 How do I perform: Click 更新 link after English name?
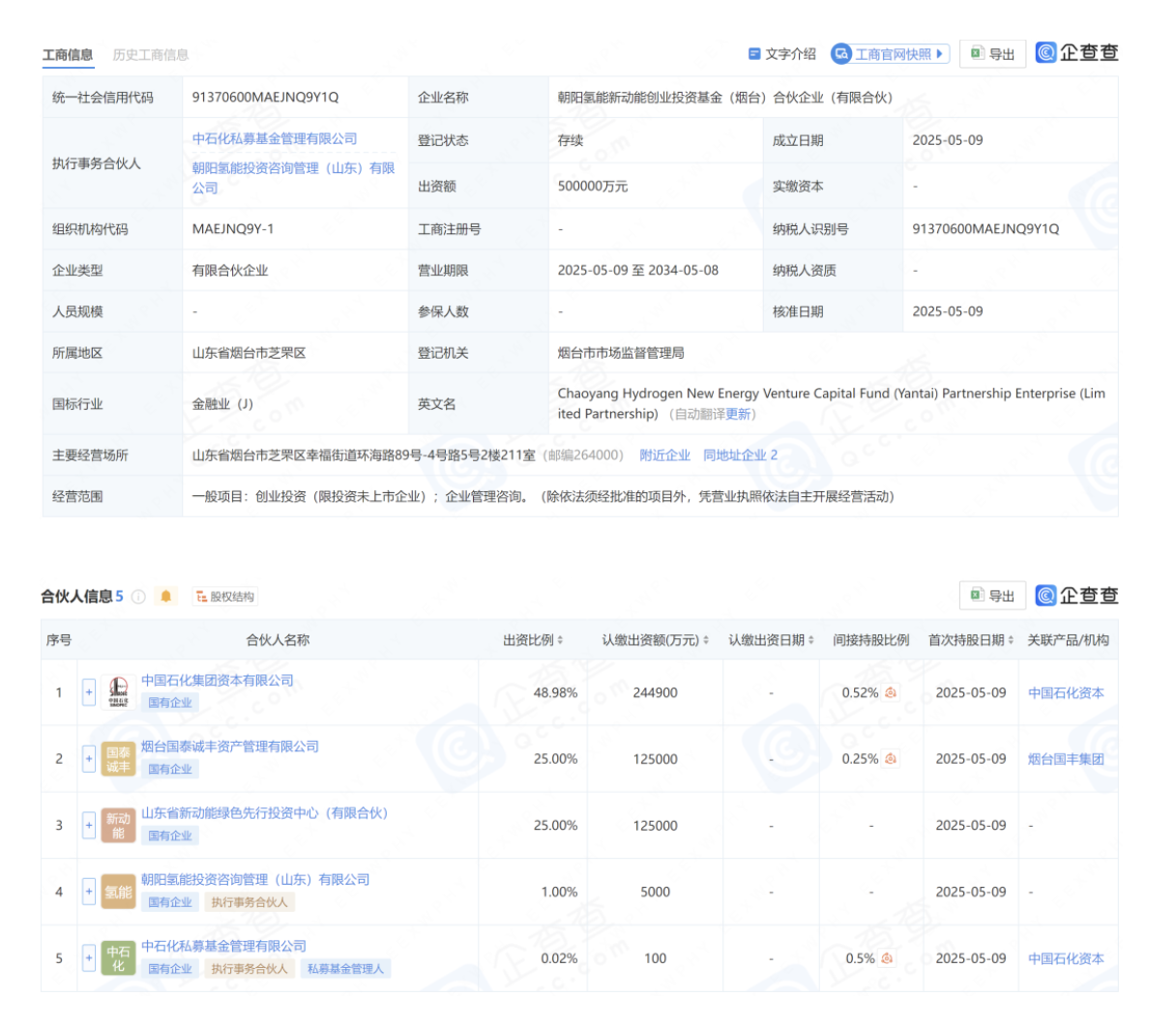point(738,414)
